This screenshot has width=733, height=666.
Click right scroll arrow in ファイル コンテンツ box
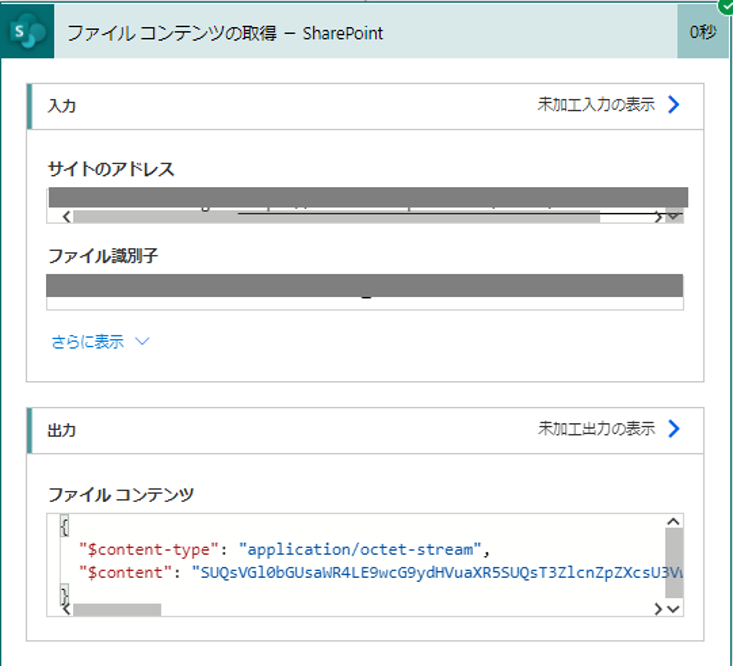coord(658,609)
